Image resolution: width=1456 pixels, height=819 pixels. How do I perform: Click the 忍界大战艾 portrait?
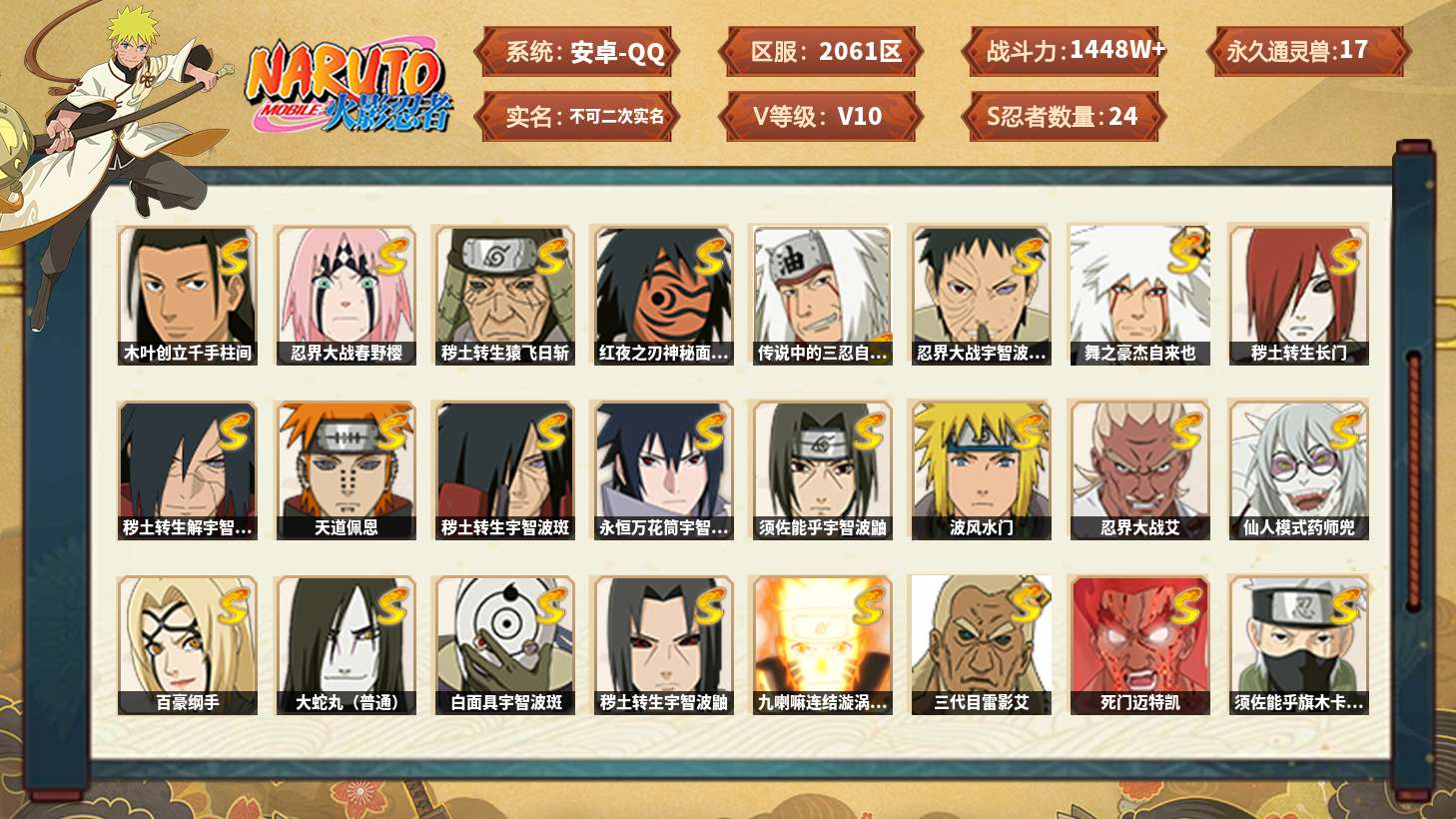pyautogui.click(x=1139, y=470)
